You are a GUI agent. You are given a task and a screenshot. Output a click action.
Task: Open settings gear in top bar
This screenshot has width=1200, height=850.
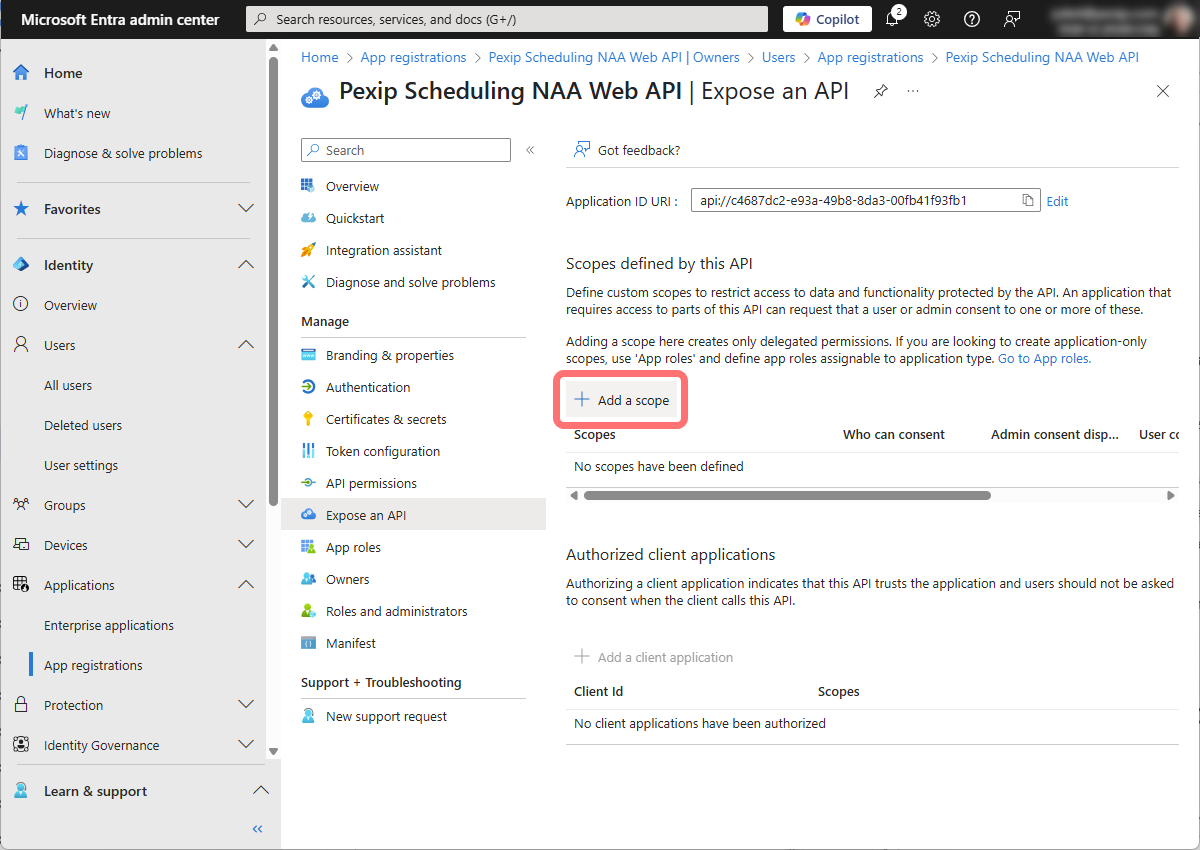pyautogui.click(x=932, y=19)
